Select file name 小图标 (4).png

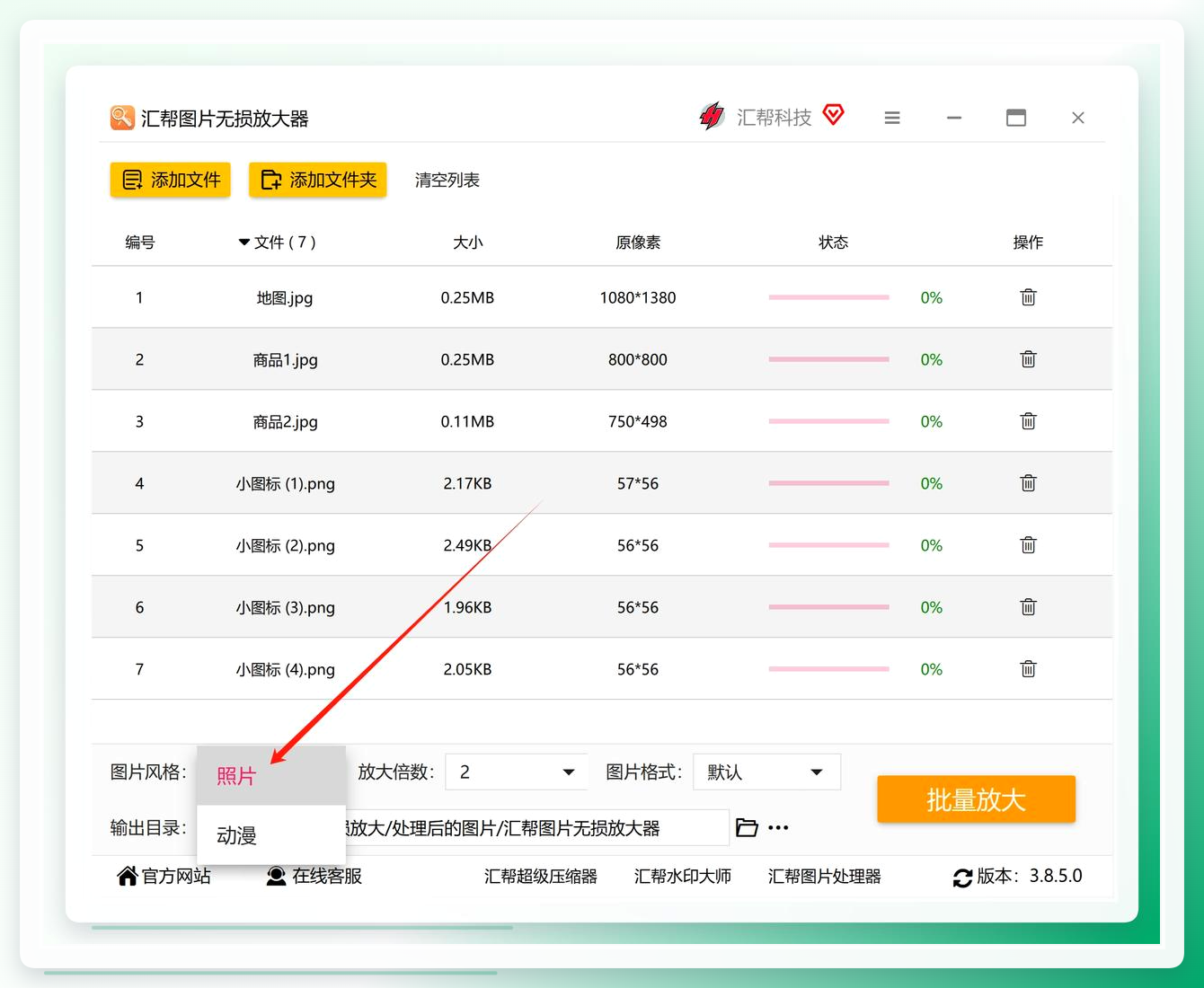[x=285, y=670]
